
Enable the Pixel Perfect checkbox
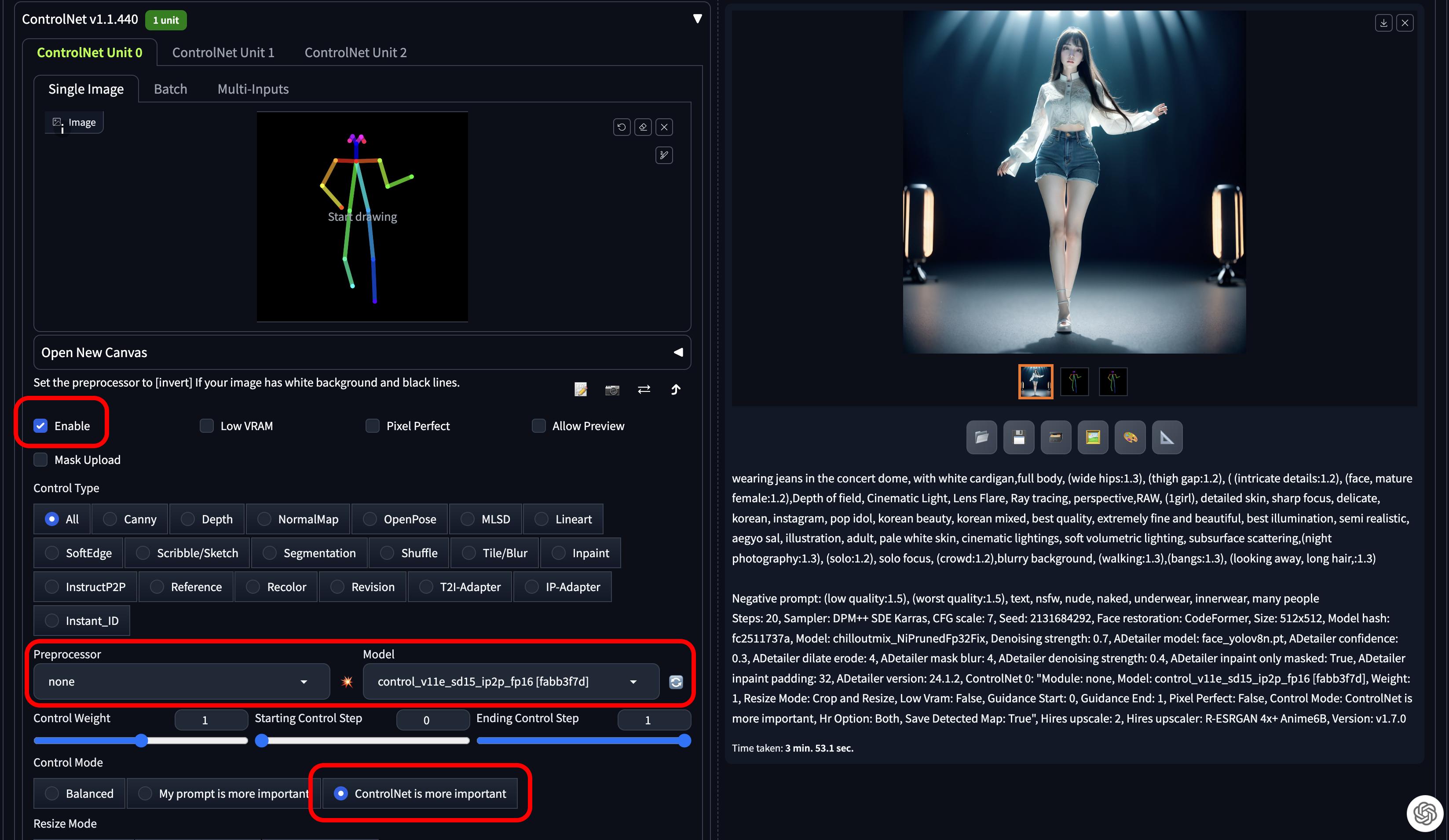click(373, 426)
